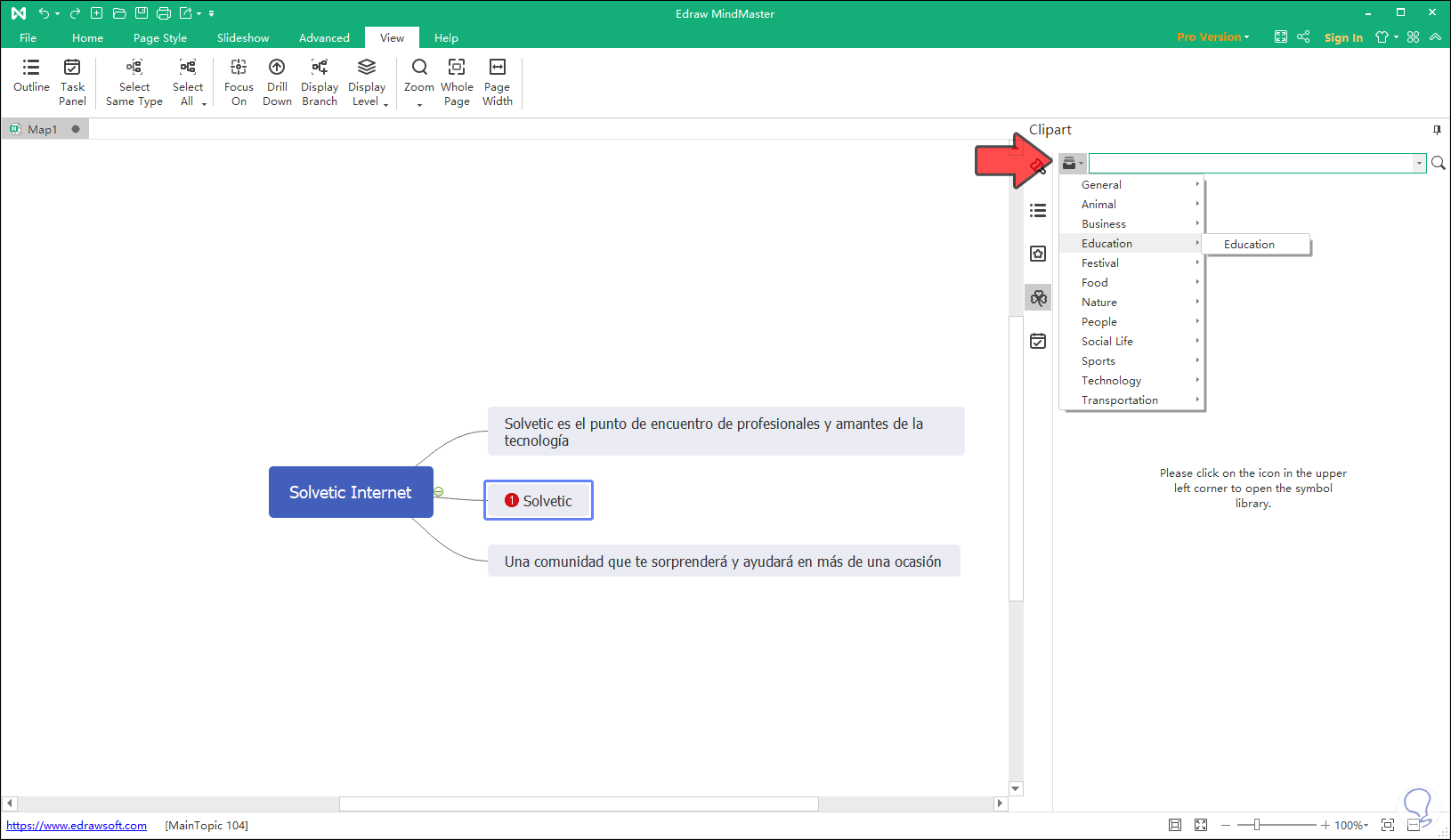
Task: Click the share icon beside Sign In
Action: click(1303, 37)
